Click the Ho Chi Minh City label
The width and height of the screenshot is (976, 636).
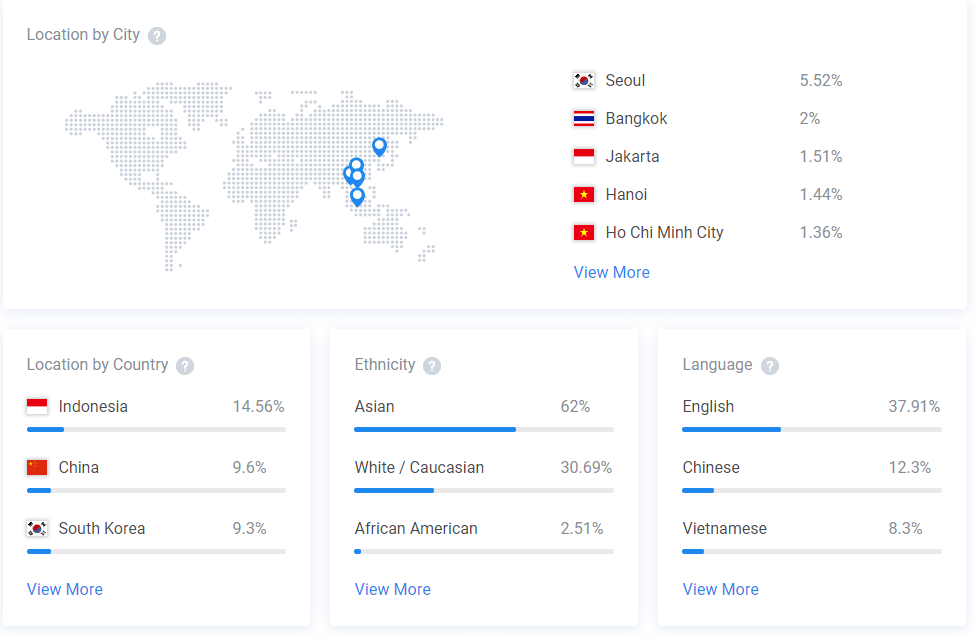(664, 233)
